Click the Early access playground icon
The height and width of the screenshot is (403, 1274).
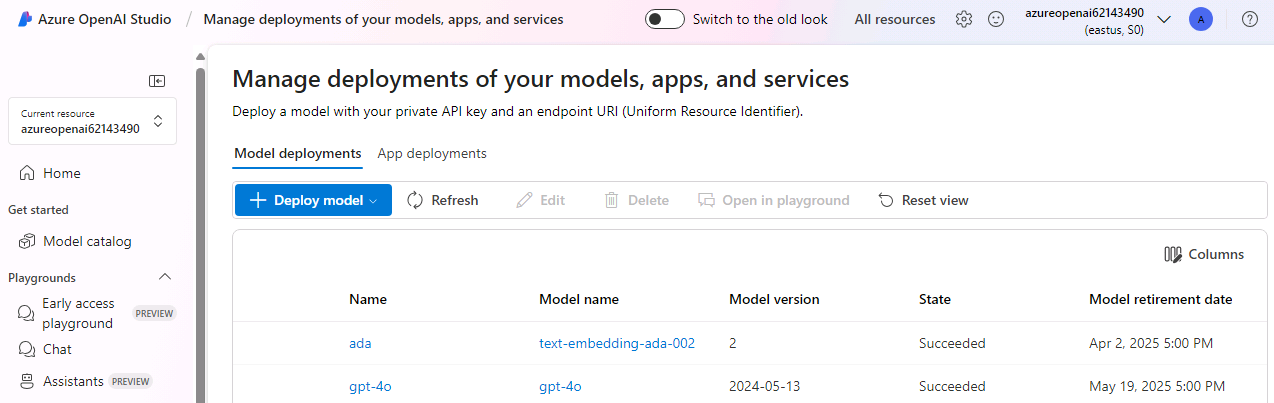pyautogui.click(x=27, y=313)
